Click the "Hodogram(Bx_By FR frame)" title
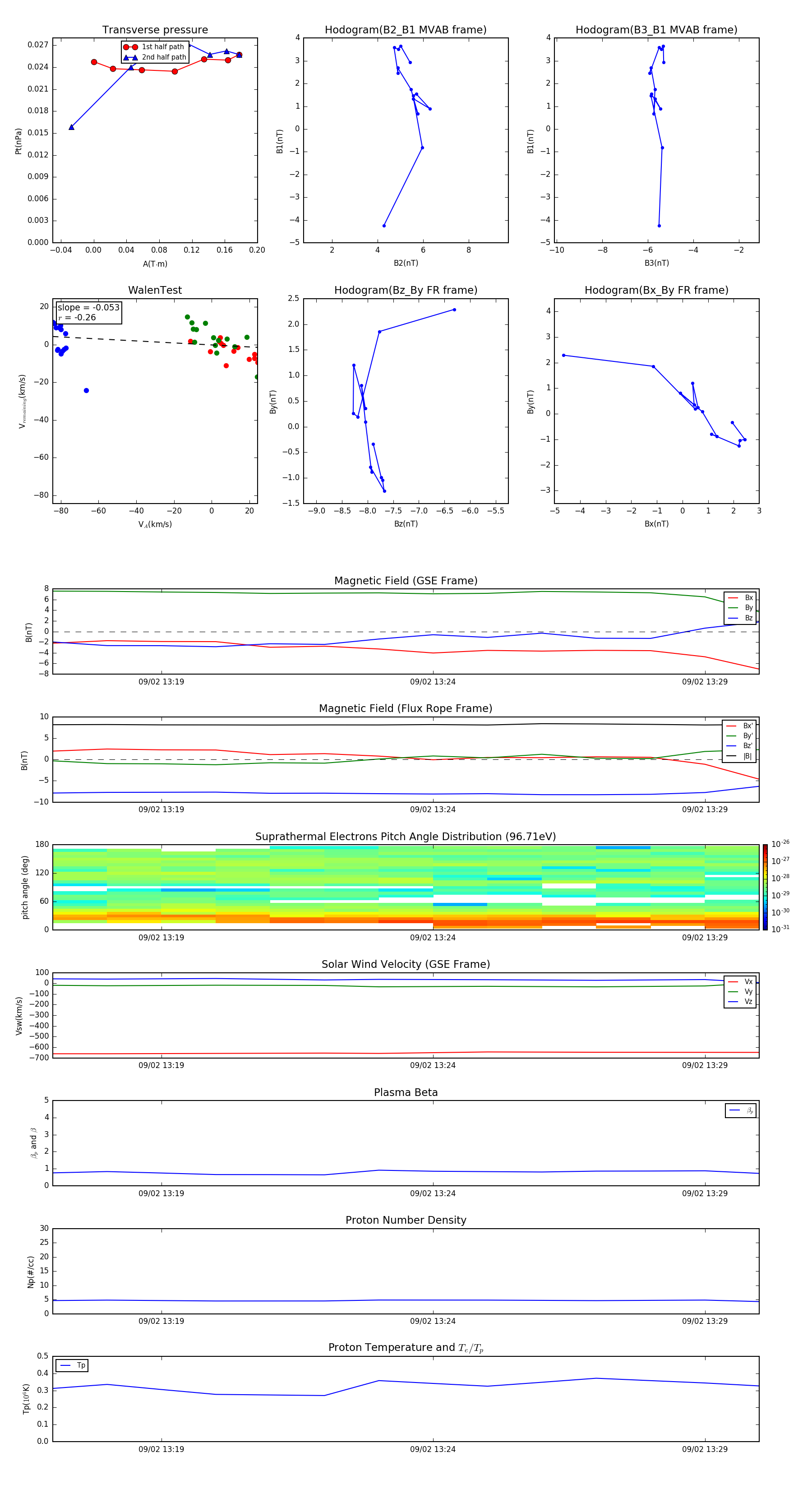The image size is (812, 1489). coord(656,290)
